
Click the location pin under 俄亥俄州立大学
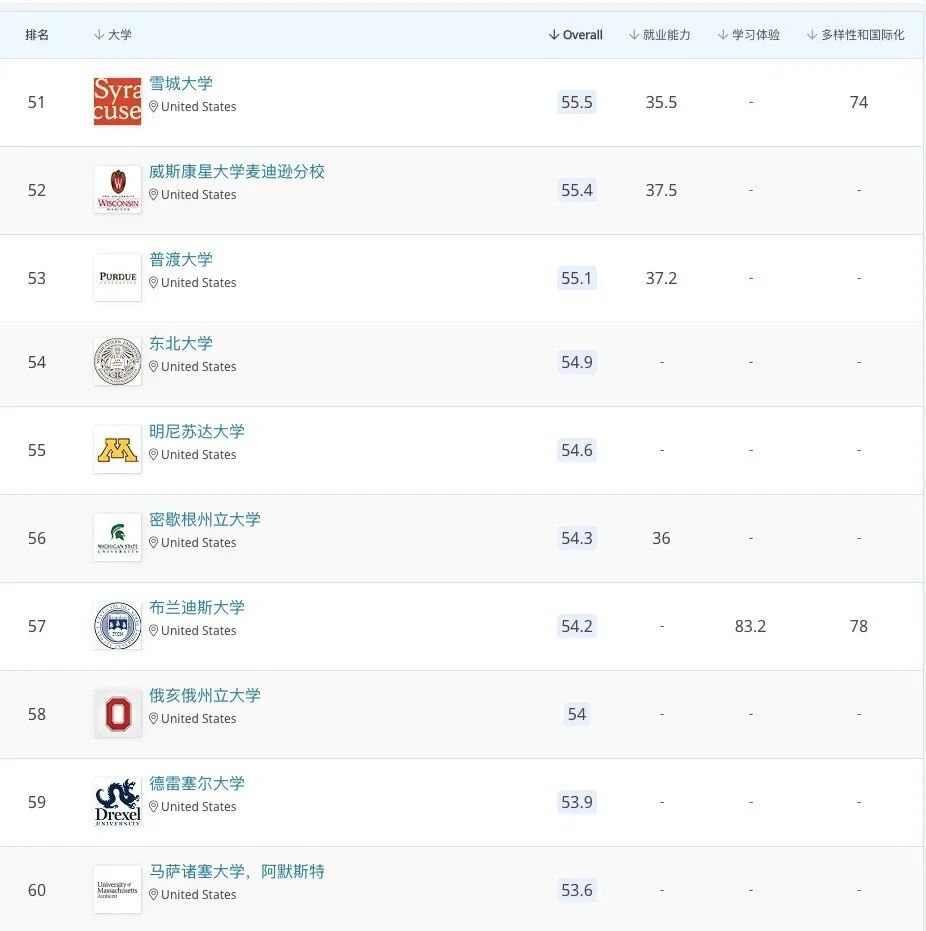tap(153, 718)
